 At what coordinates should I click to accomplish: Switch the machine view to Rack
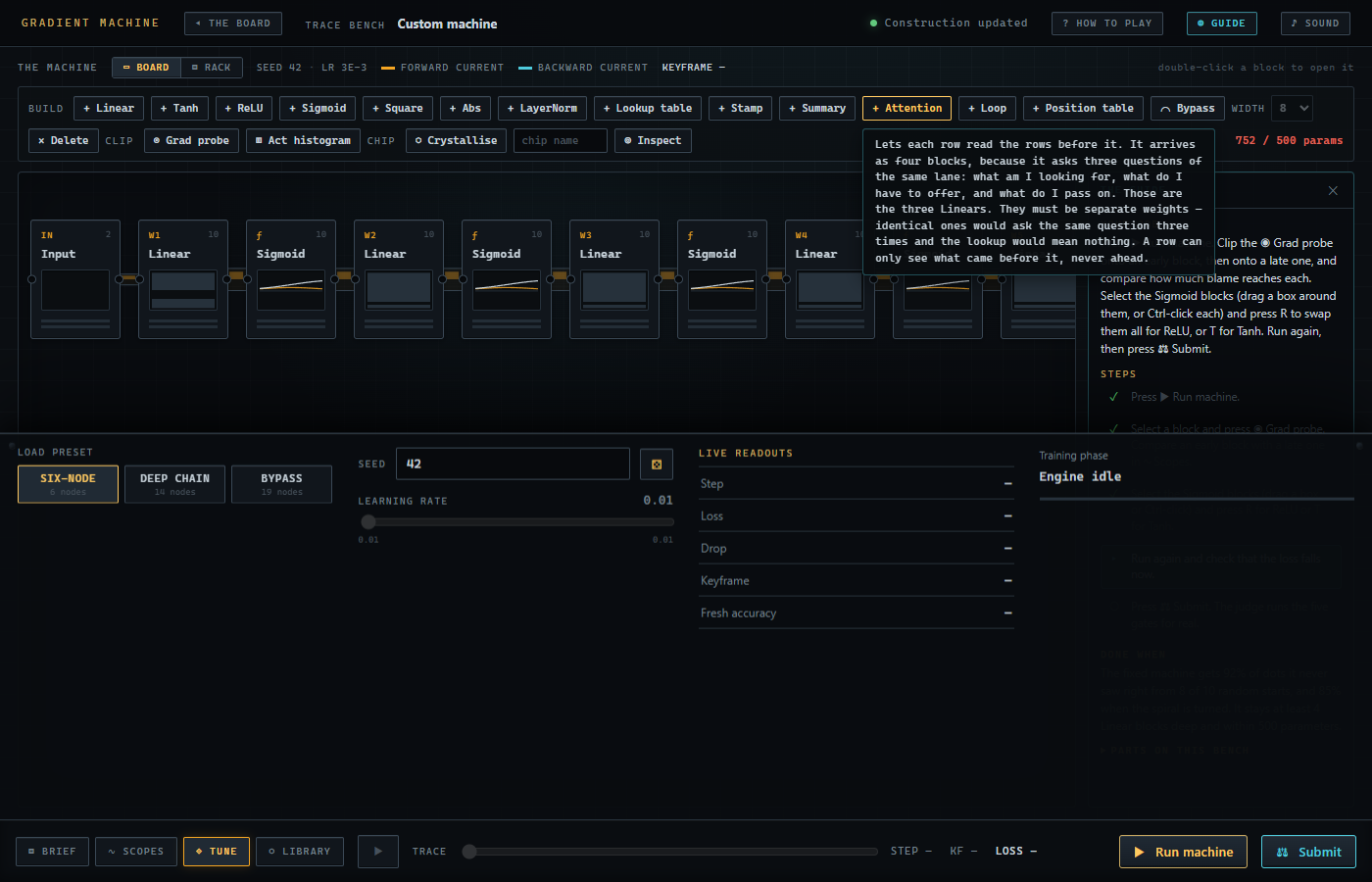[x=212, y=68]
